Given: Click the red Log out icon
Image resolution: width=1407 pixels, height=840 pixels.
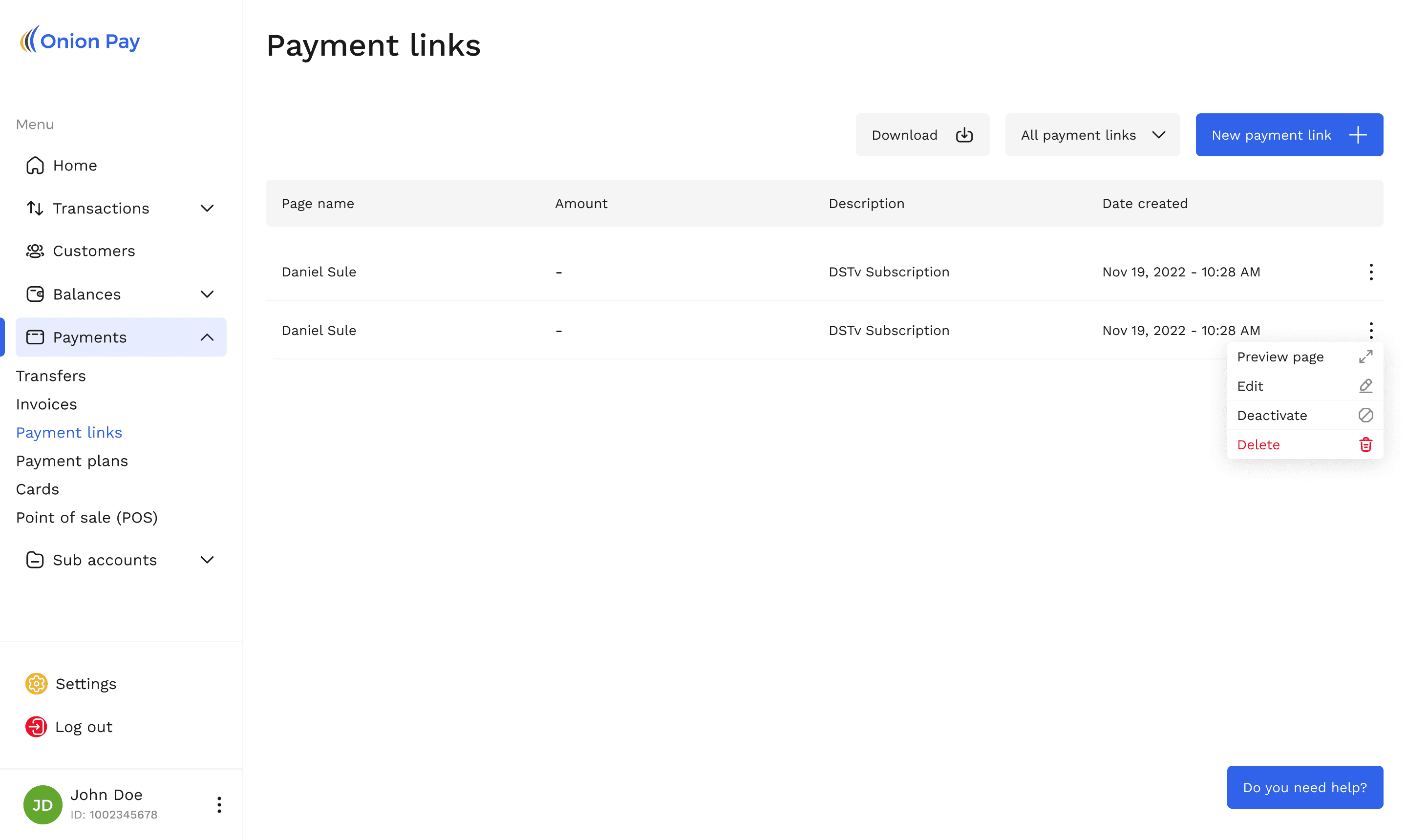Looking at the screenshot, I should (x=36, y=727).
